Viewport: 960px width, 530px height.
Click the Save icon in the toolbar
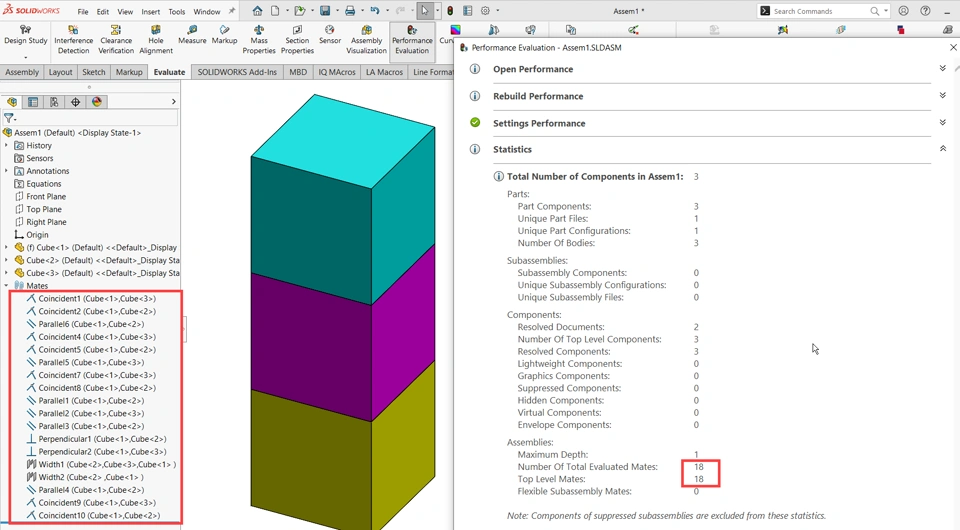(325, 11)
